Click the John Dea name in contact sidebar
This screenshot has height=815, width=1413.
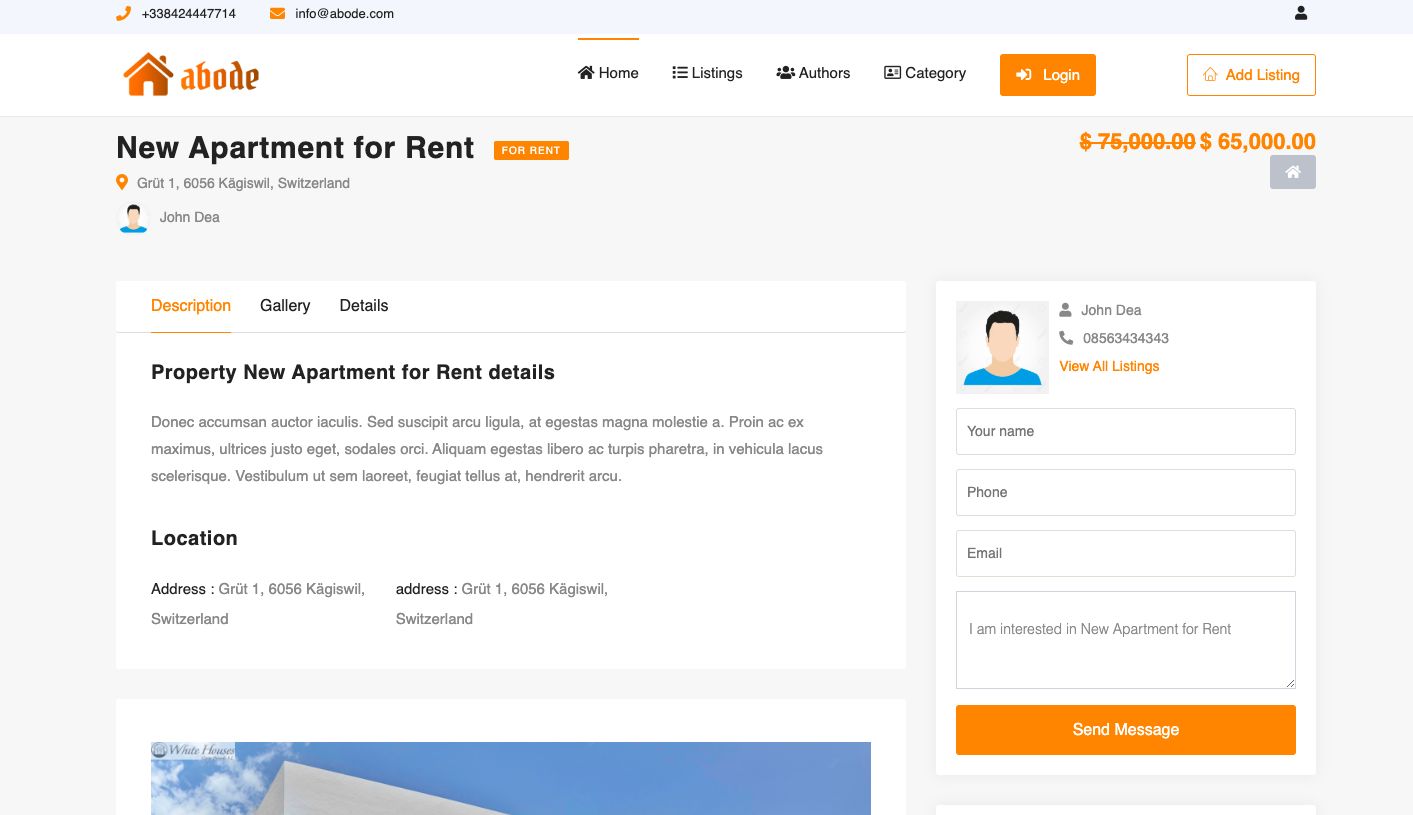pyautogui.click(x=1111, y=310)
